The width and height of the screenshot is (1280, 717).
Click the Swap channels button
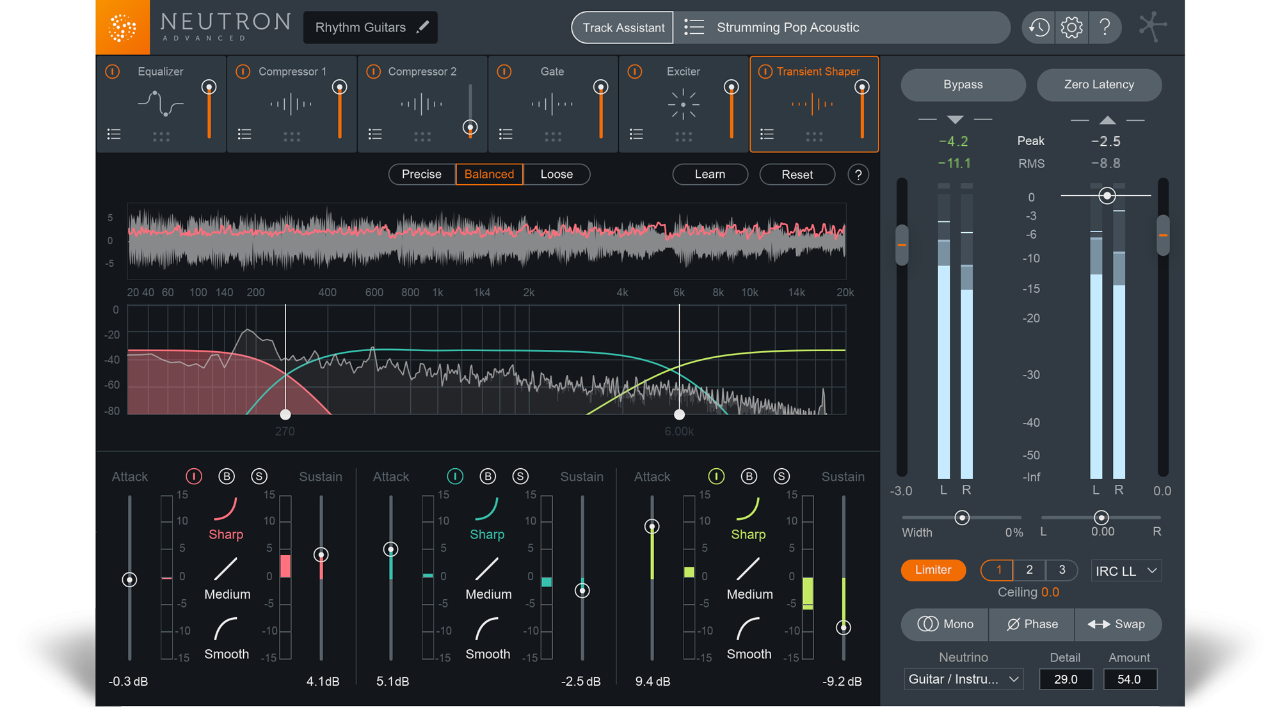tap(1118, 624)
